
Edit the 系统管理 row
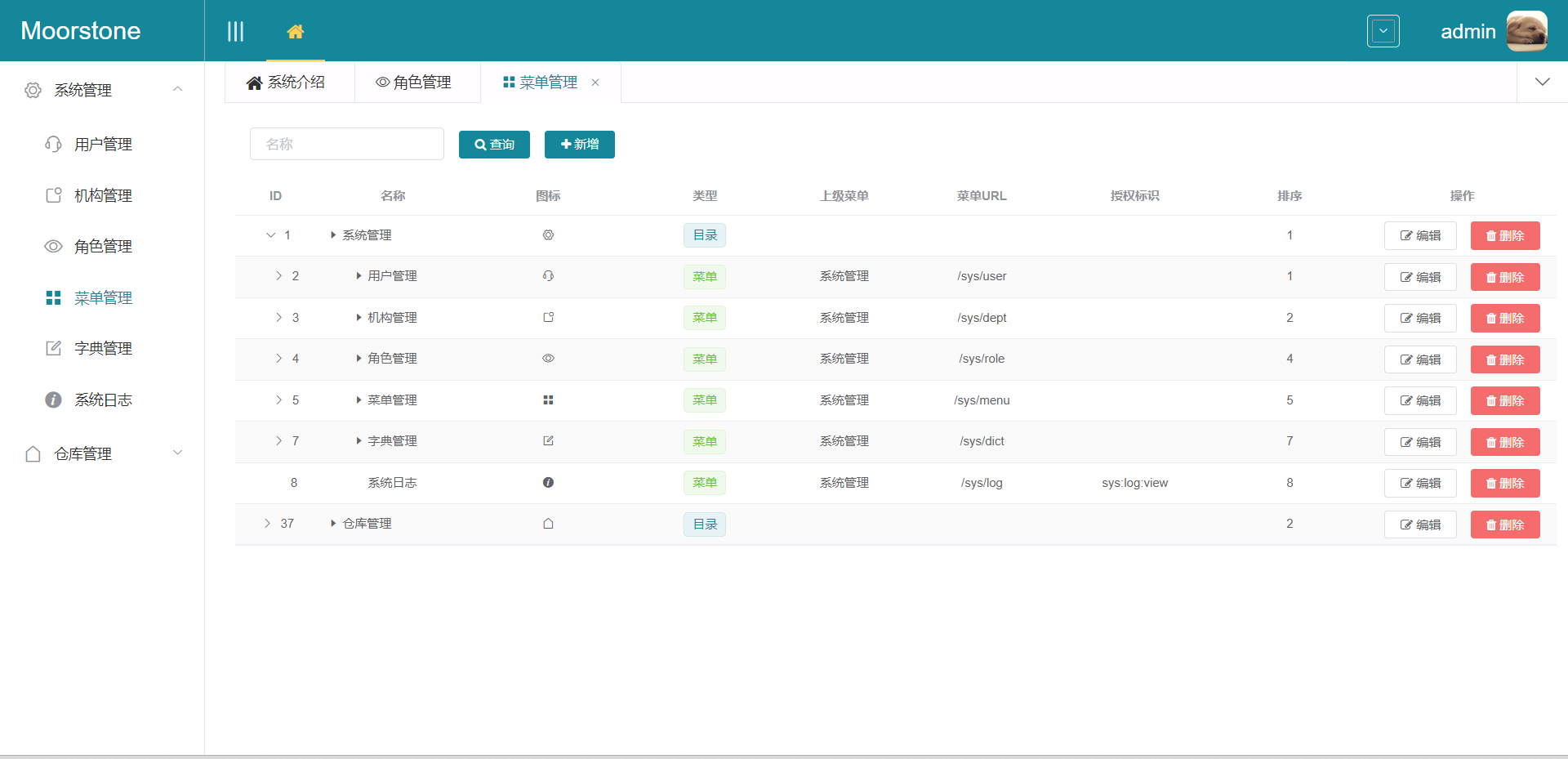(1420, 235)
